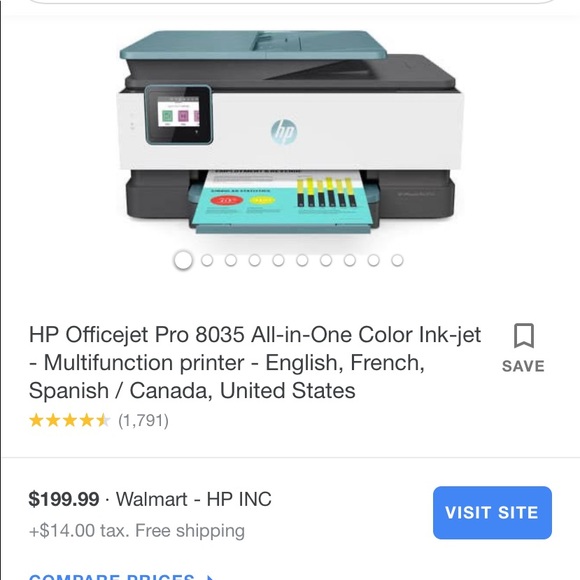Viewport: 580px width, 580px height.
Task: Select the last carousel dot
Action: pos(397,260)
